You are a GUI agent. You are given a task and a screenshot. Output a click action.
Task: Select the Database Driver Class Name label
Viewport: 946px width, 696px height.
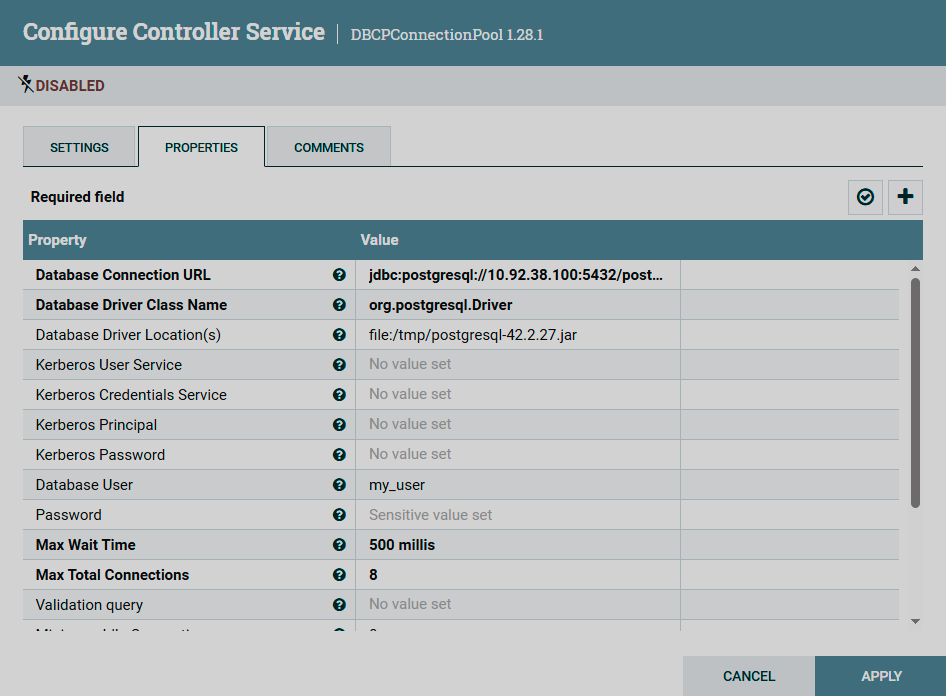coord(132,305)
